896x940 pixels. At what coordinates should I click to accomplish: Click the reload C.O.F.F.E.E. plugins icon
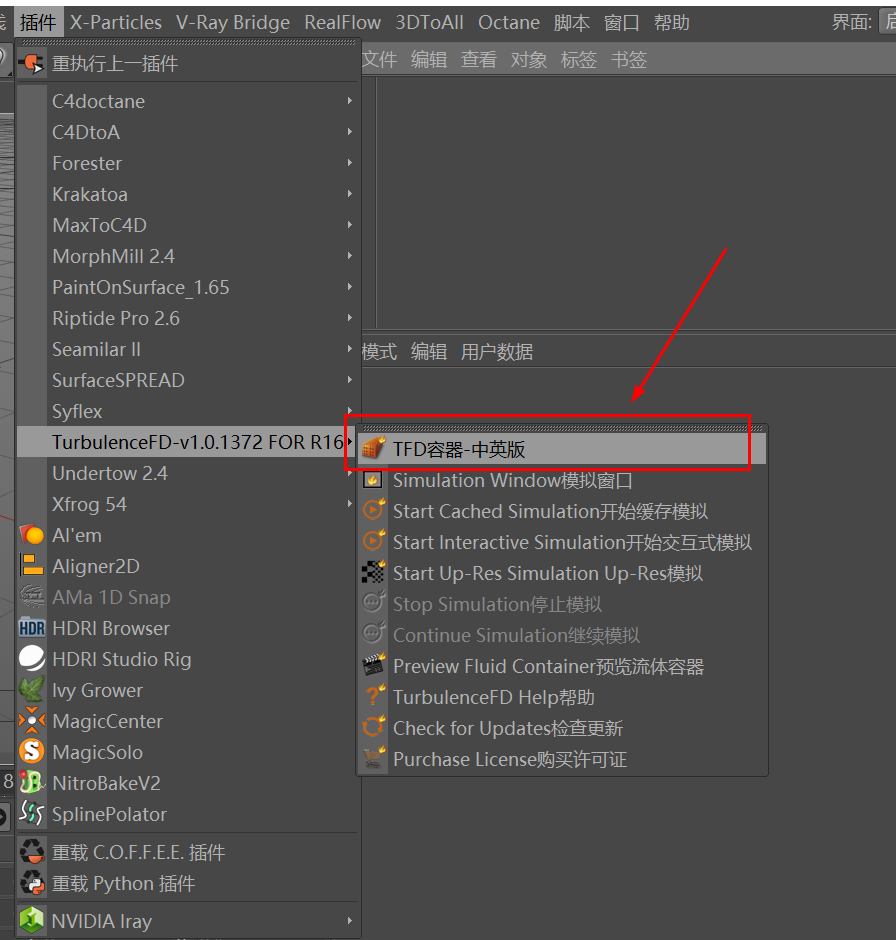pyautogui.click(x=32, y=852)
